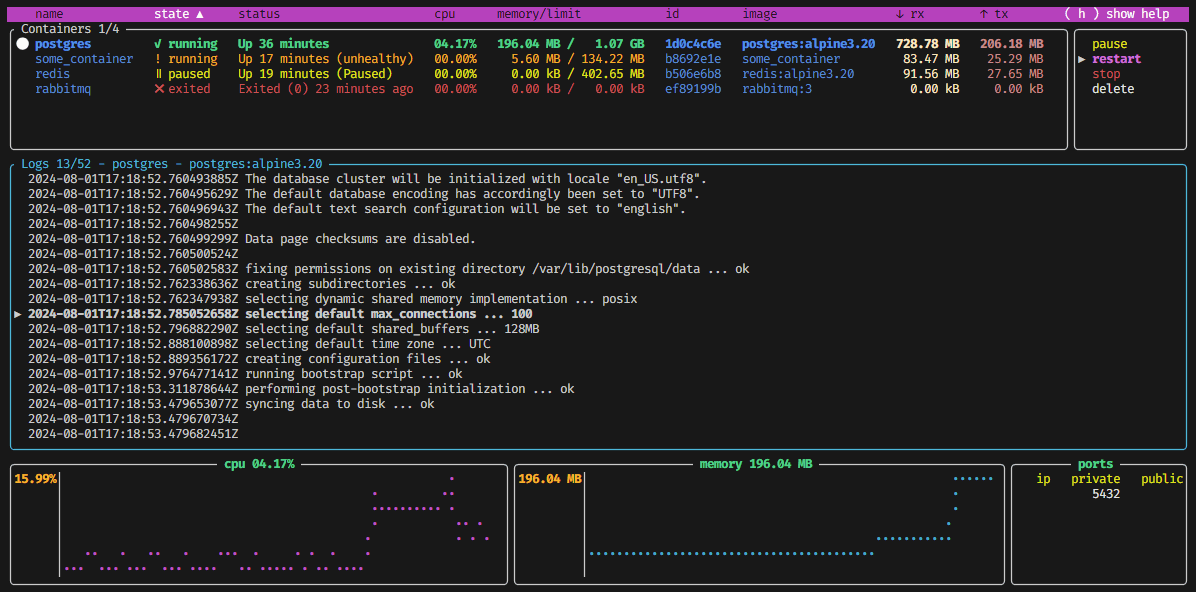Click the image name redis:alpine3.20

pos(798,74)
